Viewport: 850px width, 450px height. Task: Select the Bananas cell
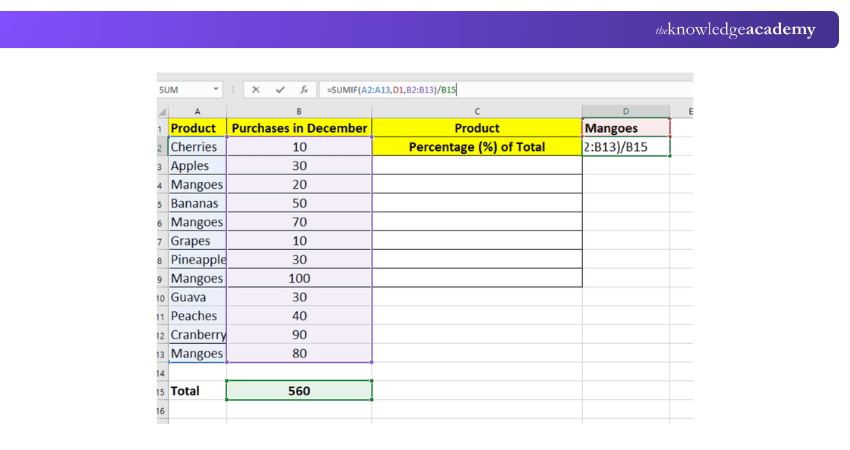[197, 203]
